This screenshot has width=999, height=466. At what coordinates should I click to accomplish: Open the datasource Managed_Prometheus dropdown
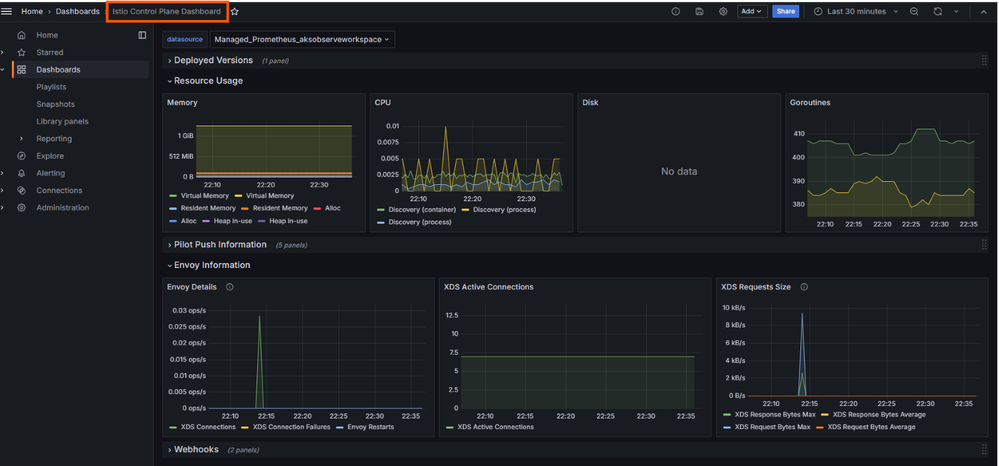(x=302, y=40)
